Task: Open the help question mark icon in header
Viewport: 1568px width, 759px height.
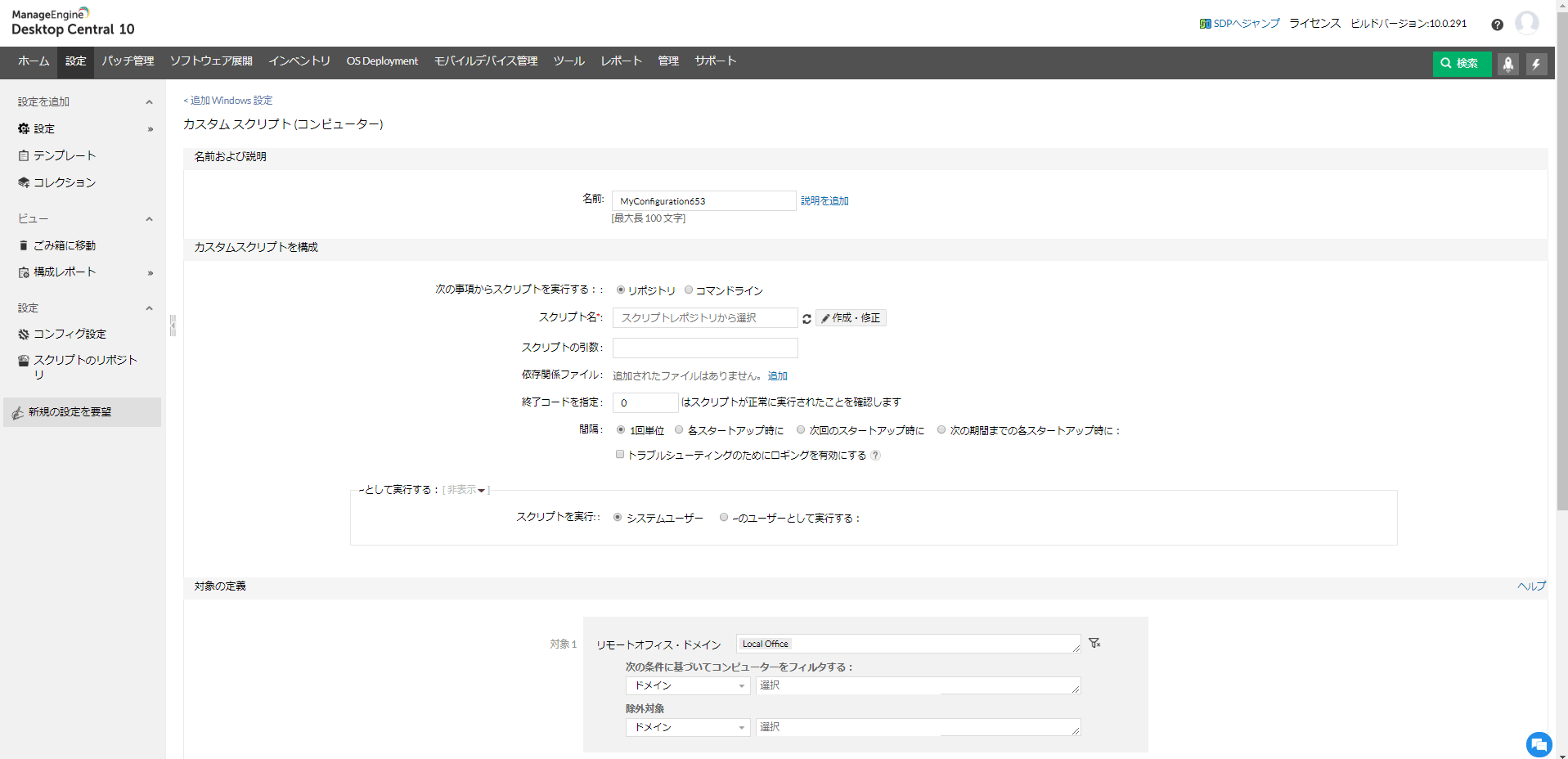Action: pos(1497,25)
